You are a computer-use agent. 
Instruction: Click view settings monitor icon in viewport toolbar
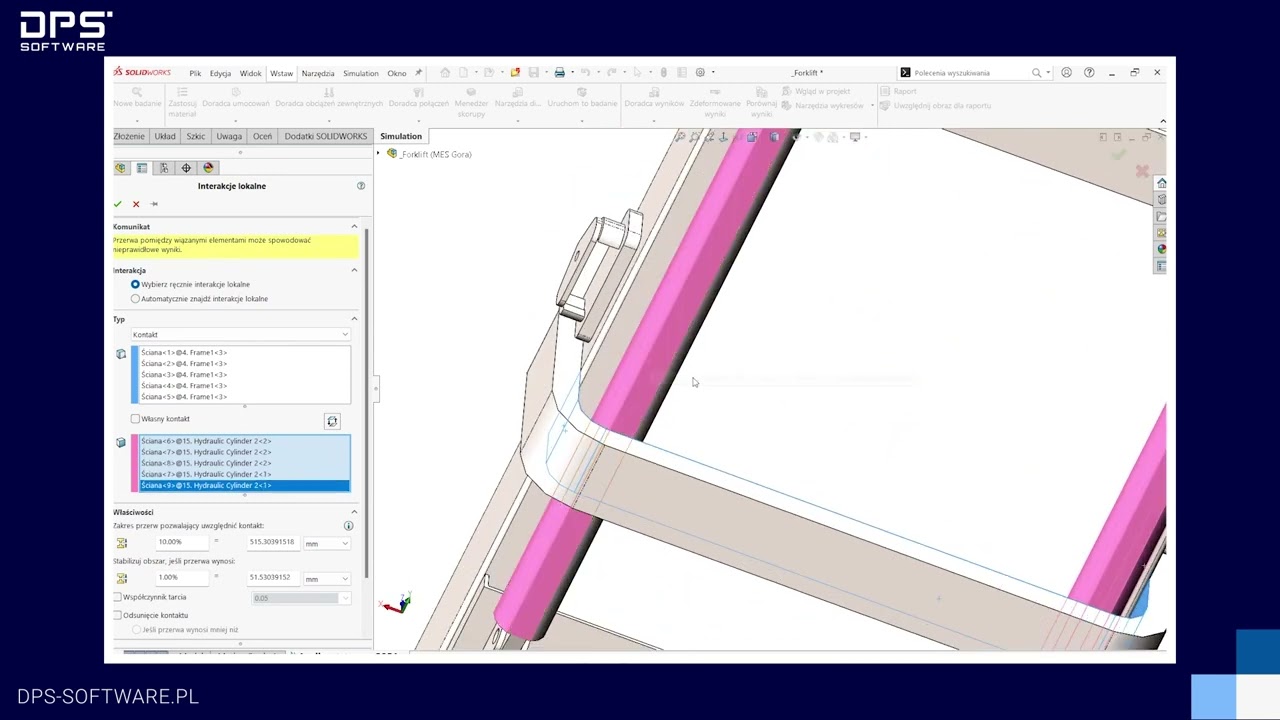click(855, 137)
